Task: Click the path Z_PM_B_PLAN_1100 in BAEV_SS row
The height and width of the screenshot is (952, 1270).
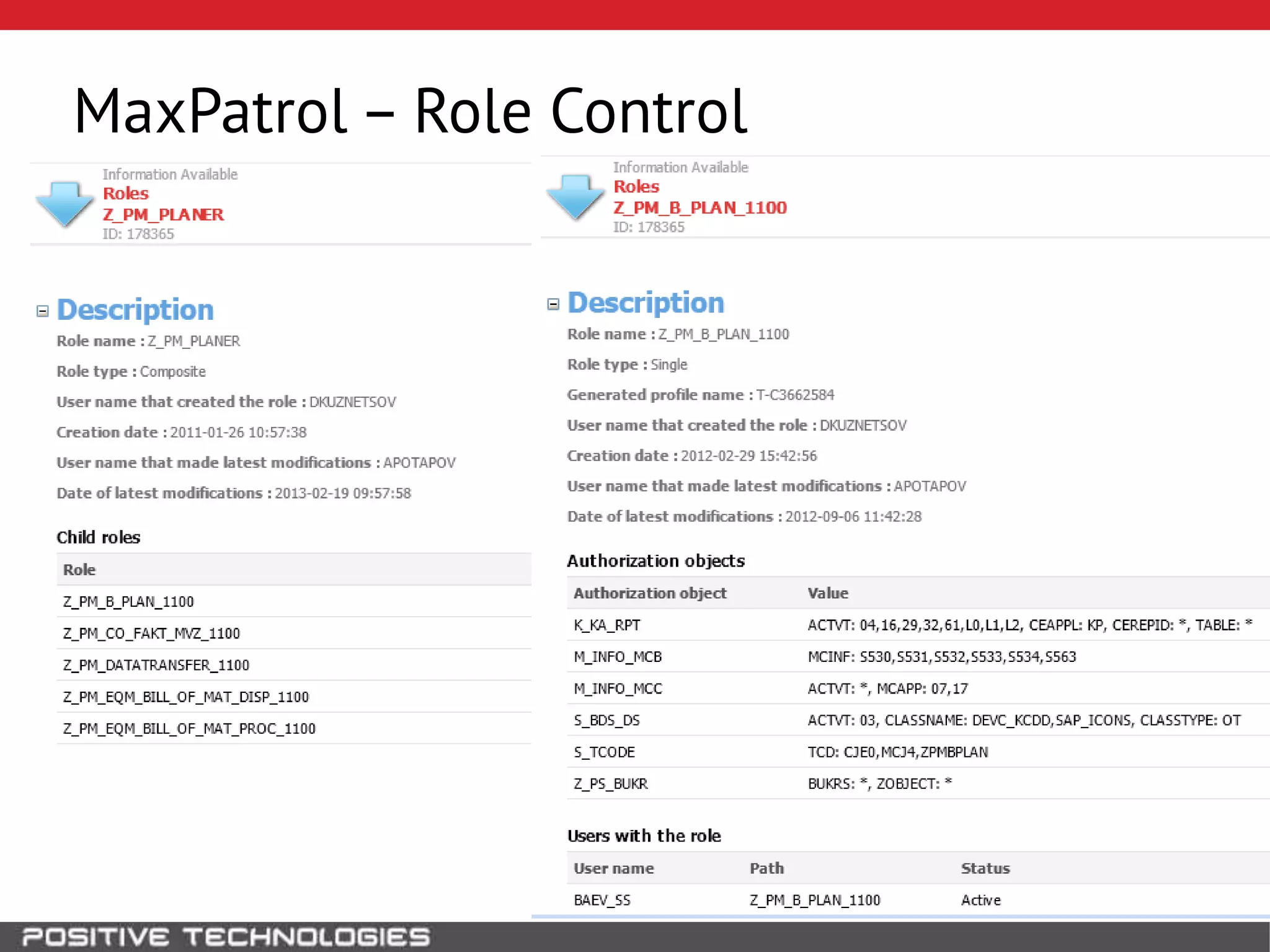Action: [815, 900]
